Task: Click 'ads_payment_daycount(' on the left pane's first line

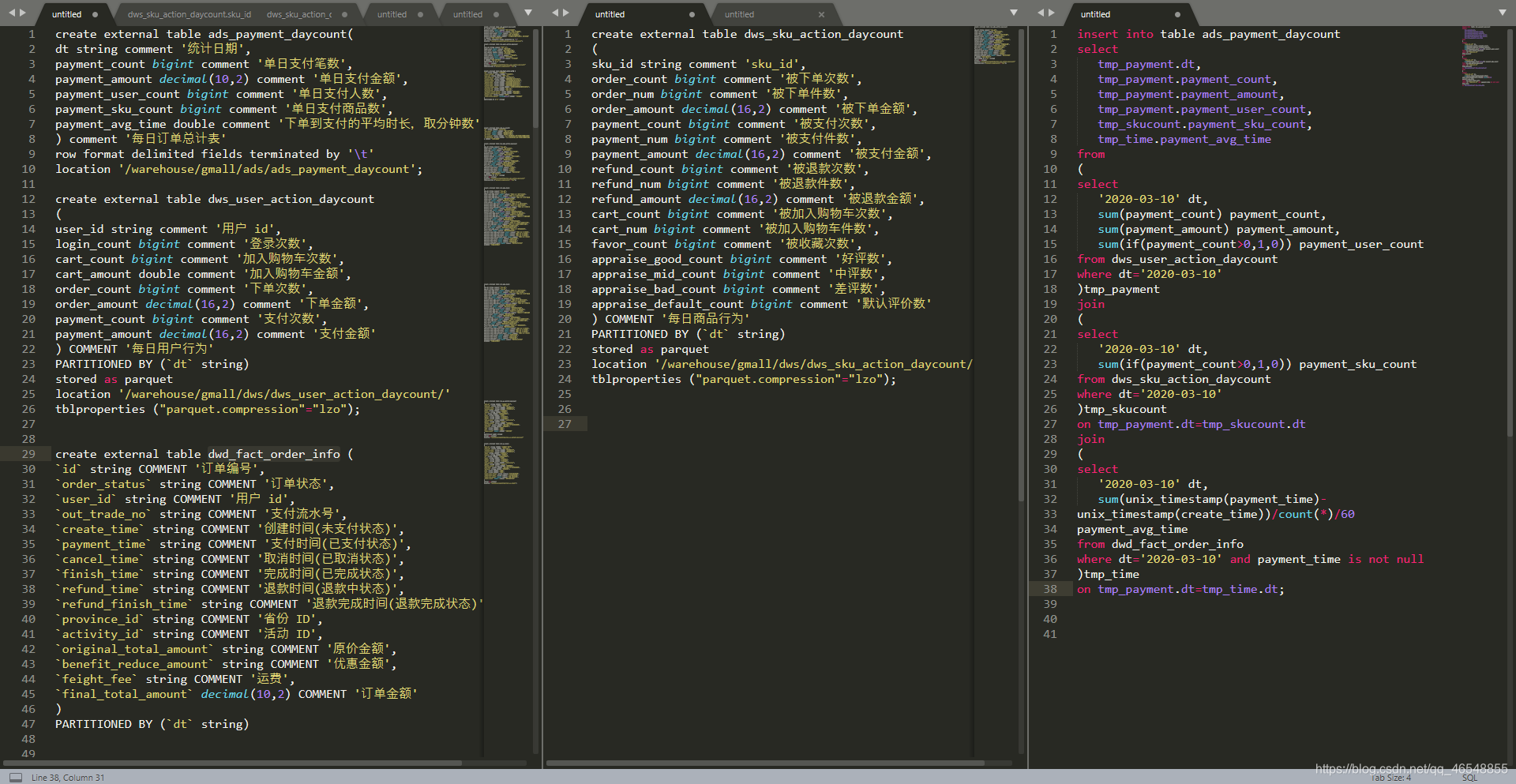Action: point(280,34)
